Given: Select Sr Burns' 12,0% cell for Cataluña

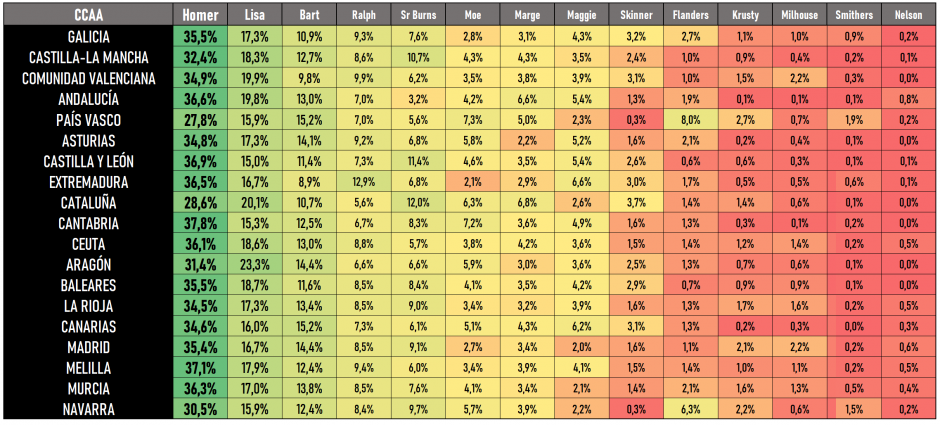Looking at the screenshot, I should tap(418, 202).
